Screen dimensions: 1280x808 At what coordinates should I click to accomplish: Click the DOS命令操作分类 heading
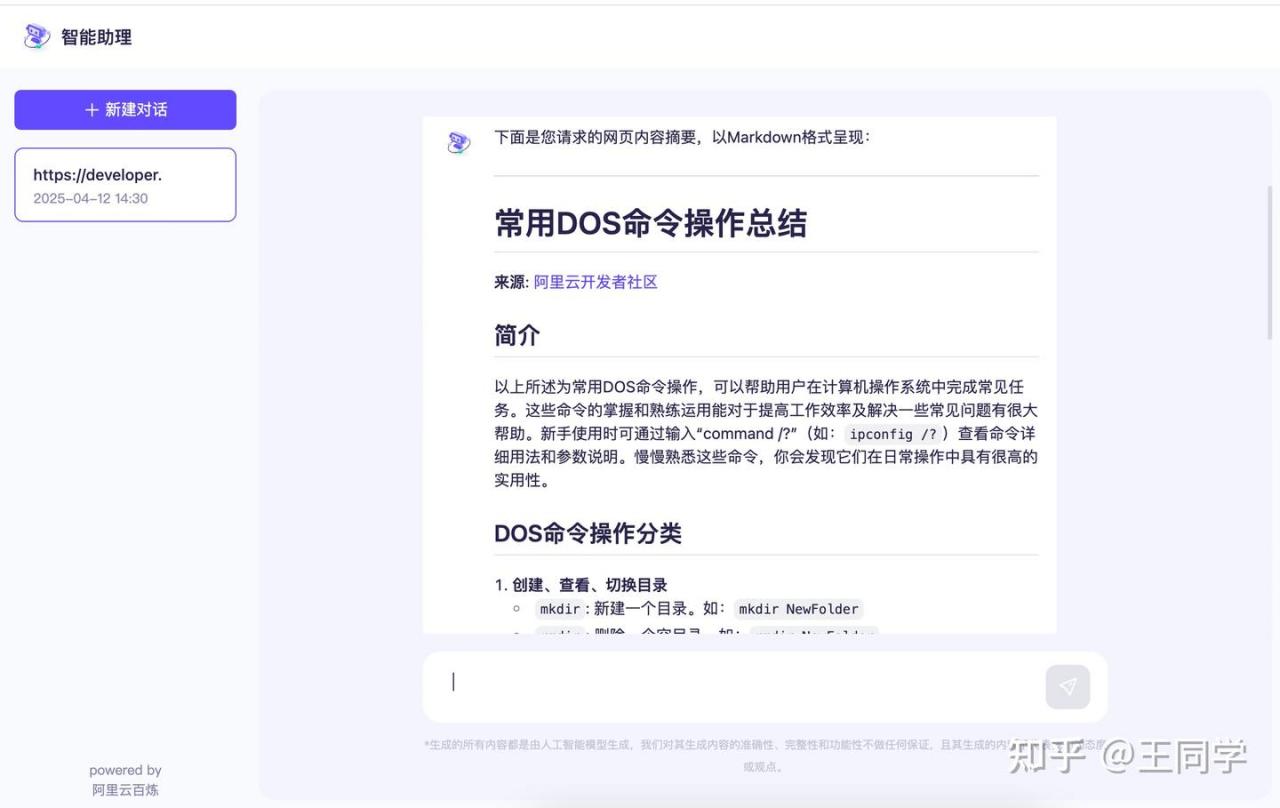[x=588, y=533]
